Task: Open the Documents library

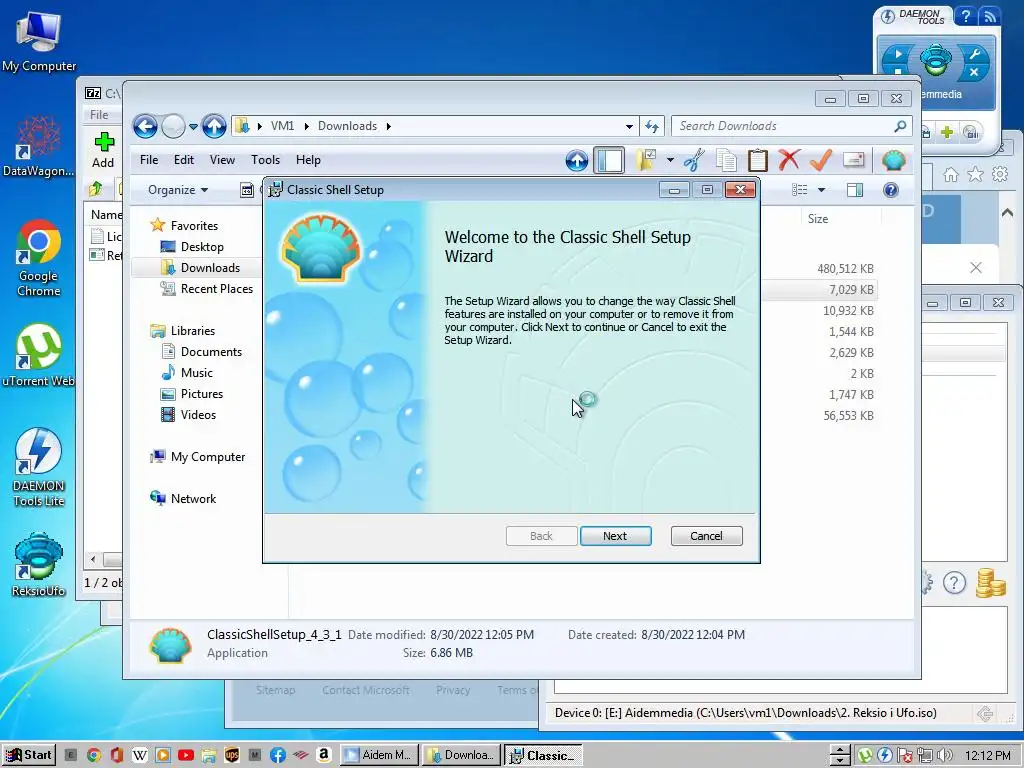Action: [x=211, y=351]
